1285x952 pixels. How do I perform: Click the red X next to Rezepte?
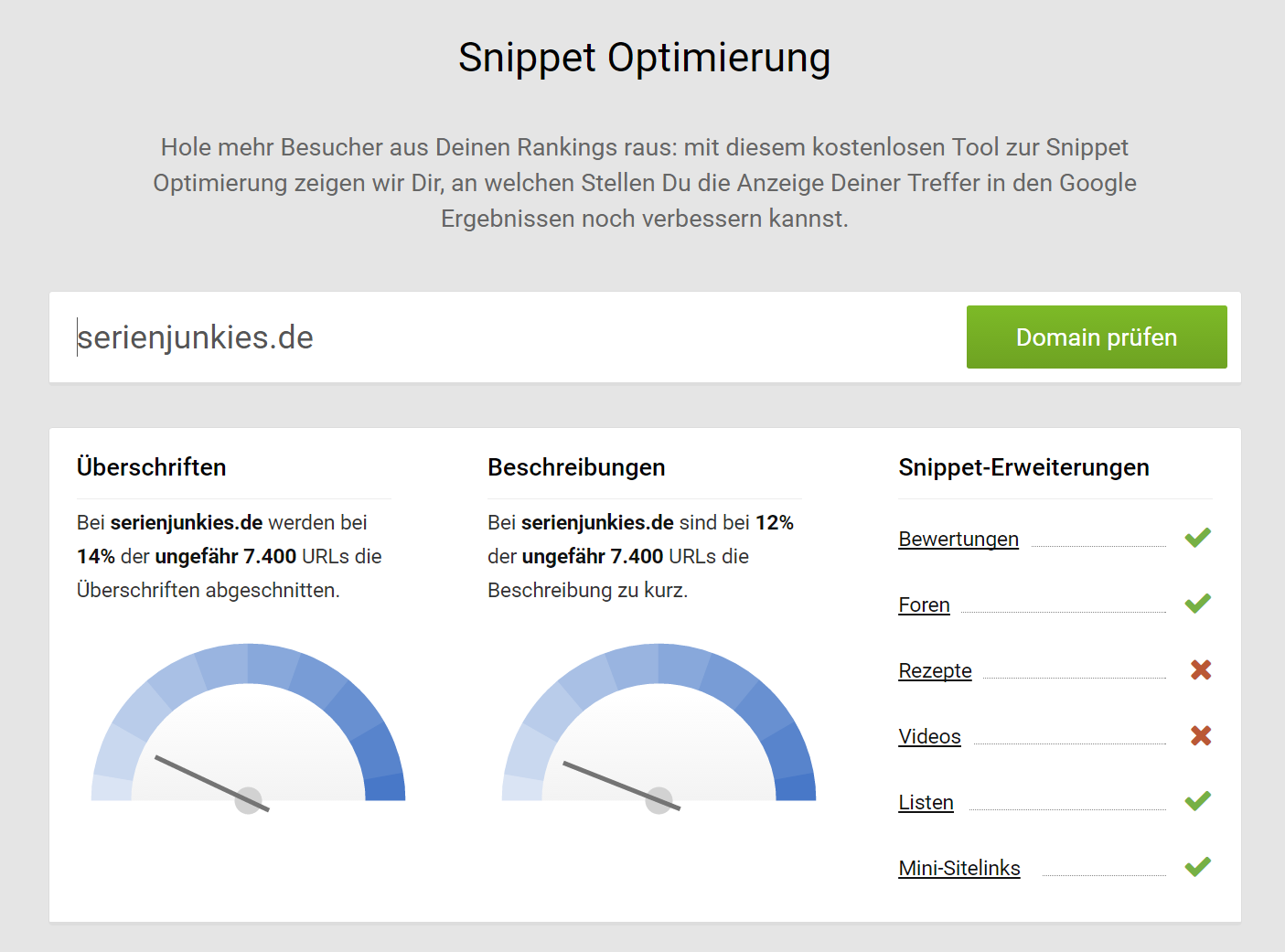pyautogui.click(x=1201, y=670)
